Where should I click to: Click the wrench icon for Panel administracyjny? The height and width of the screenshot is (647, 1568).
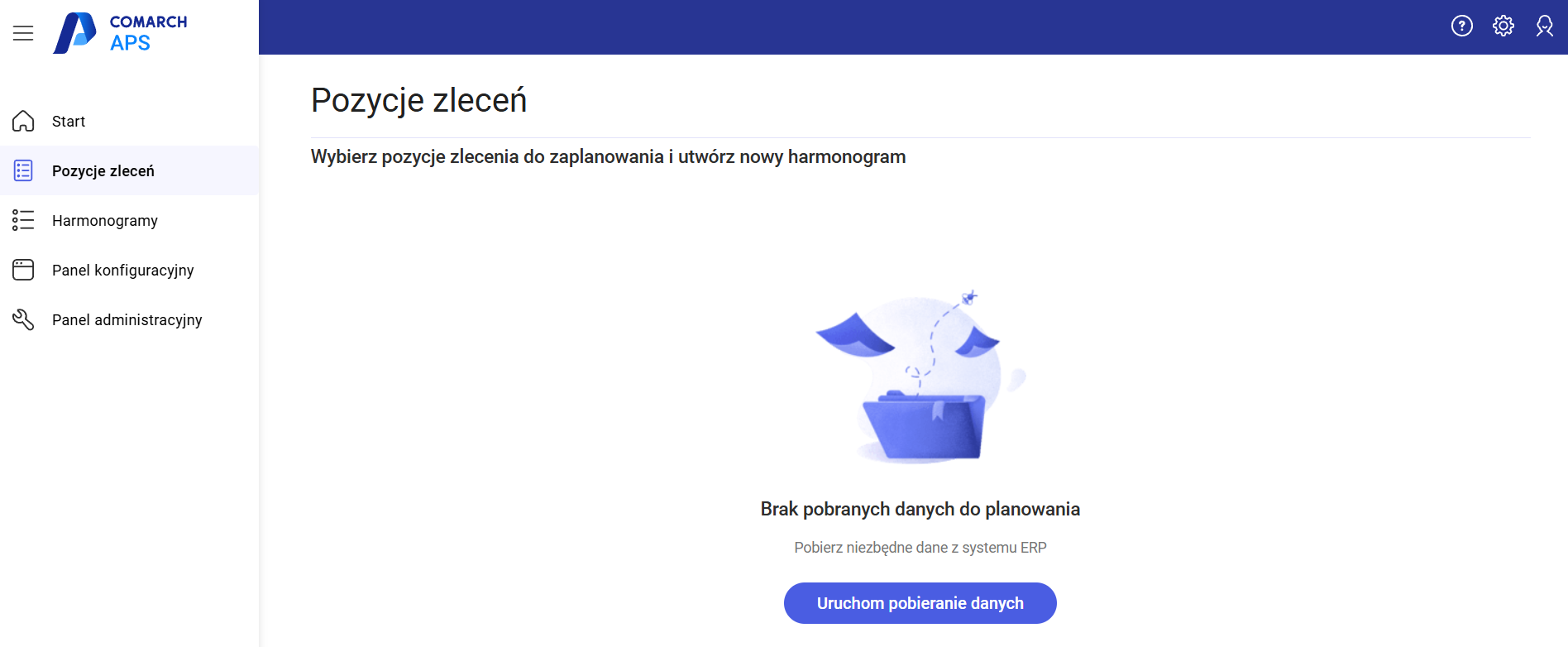[23, 319]
